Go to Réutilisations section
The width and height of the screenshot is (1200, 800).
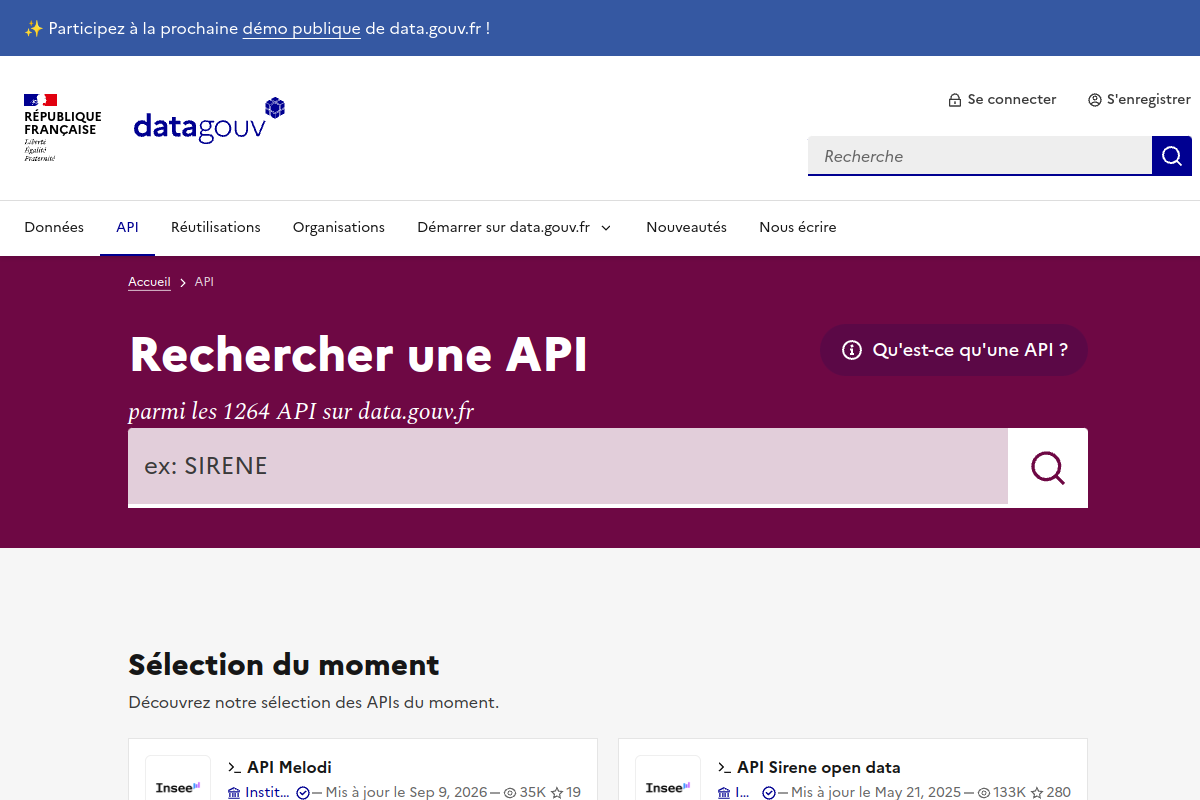216,227
